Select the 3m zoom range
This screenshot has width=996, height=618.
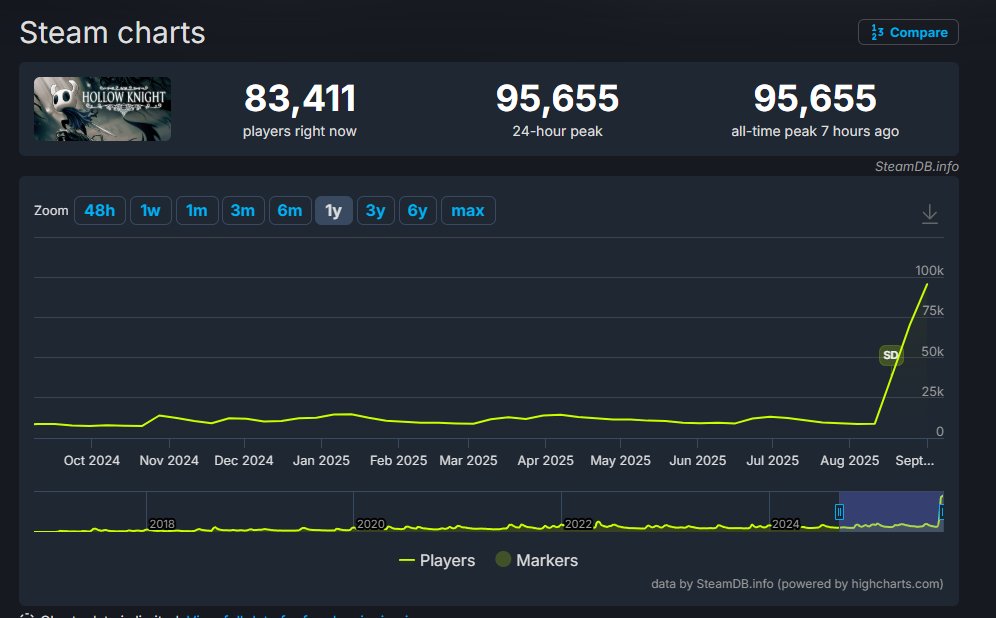(243, 211)
